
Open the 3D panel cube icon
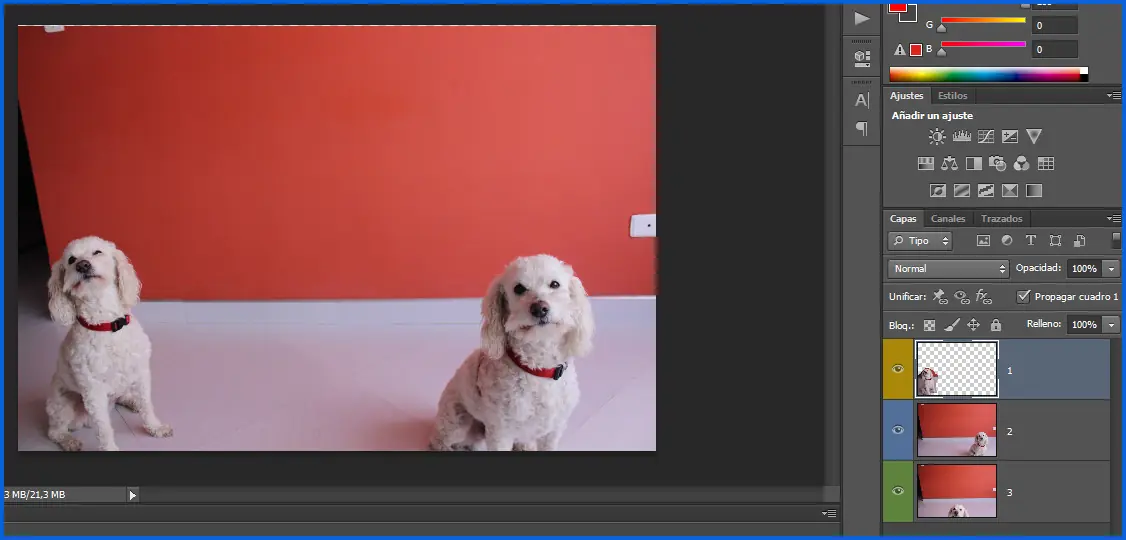point(862,58)
